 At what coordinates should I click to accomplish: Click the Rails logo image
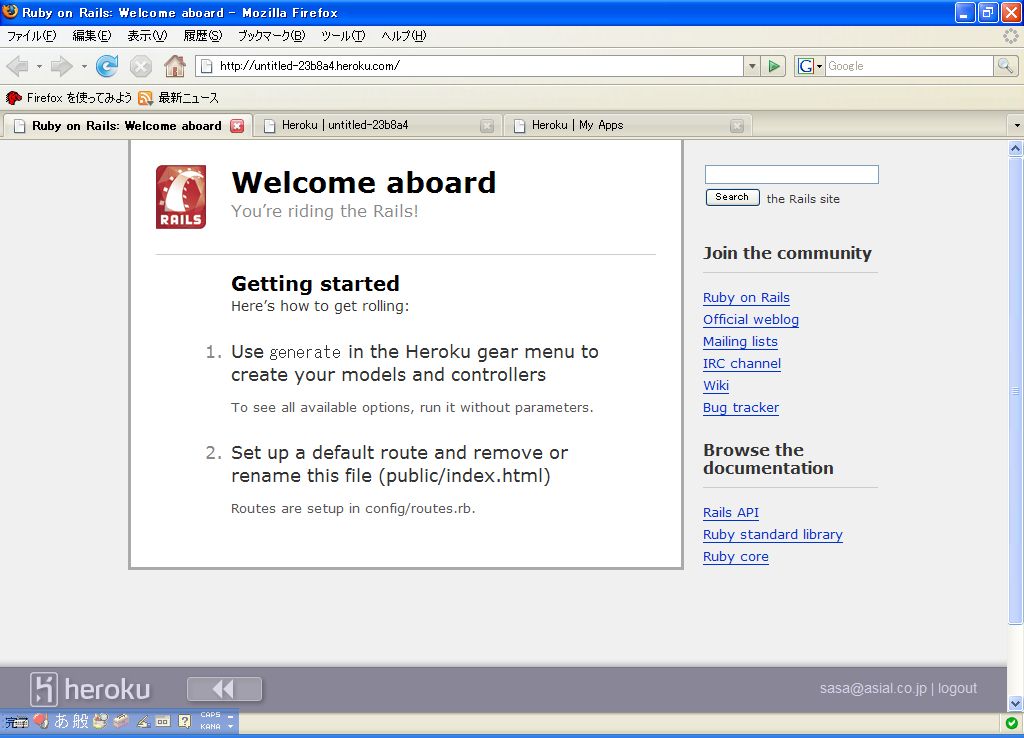pos(181,197)
